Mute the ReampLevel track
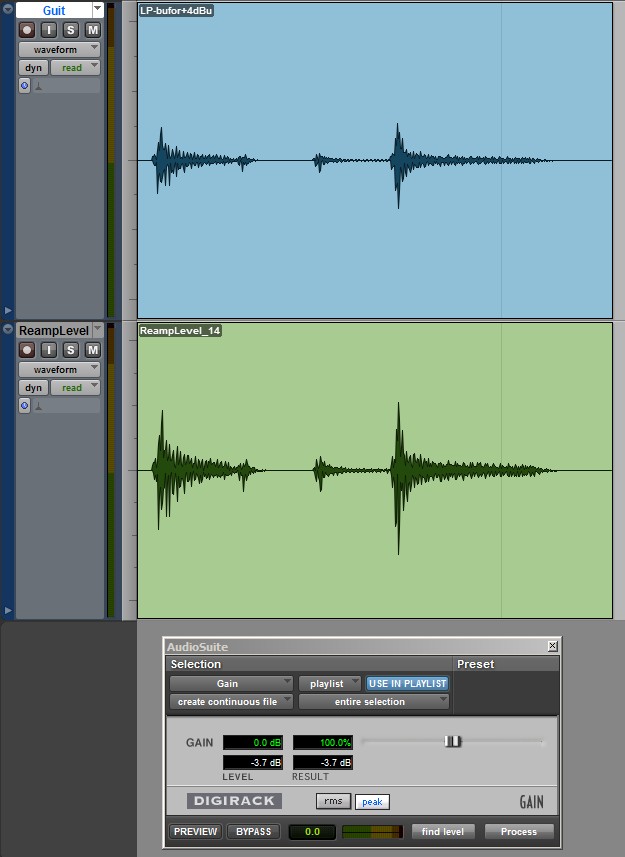625x857 pixels. pos(92,350)
